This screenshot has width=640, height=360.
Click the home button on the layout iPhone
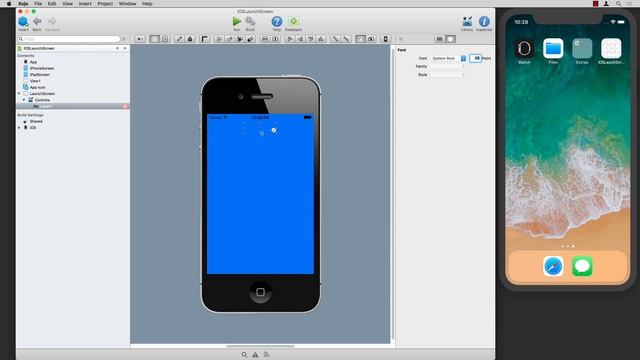pos(260,292)
